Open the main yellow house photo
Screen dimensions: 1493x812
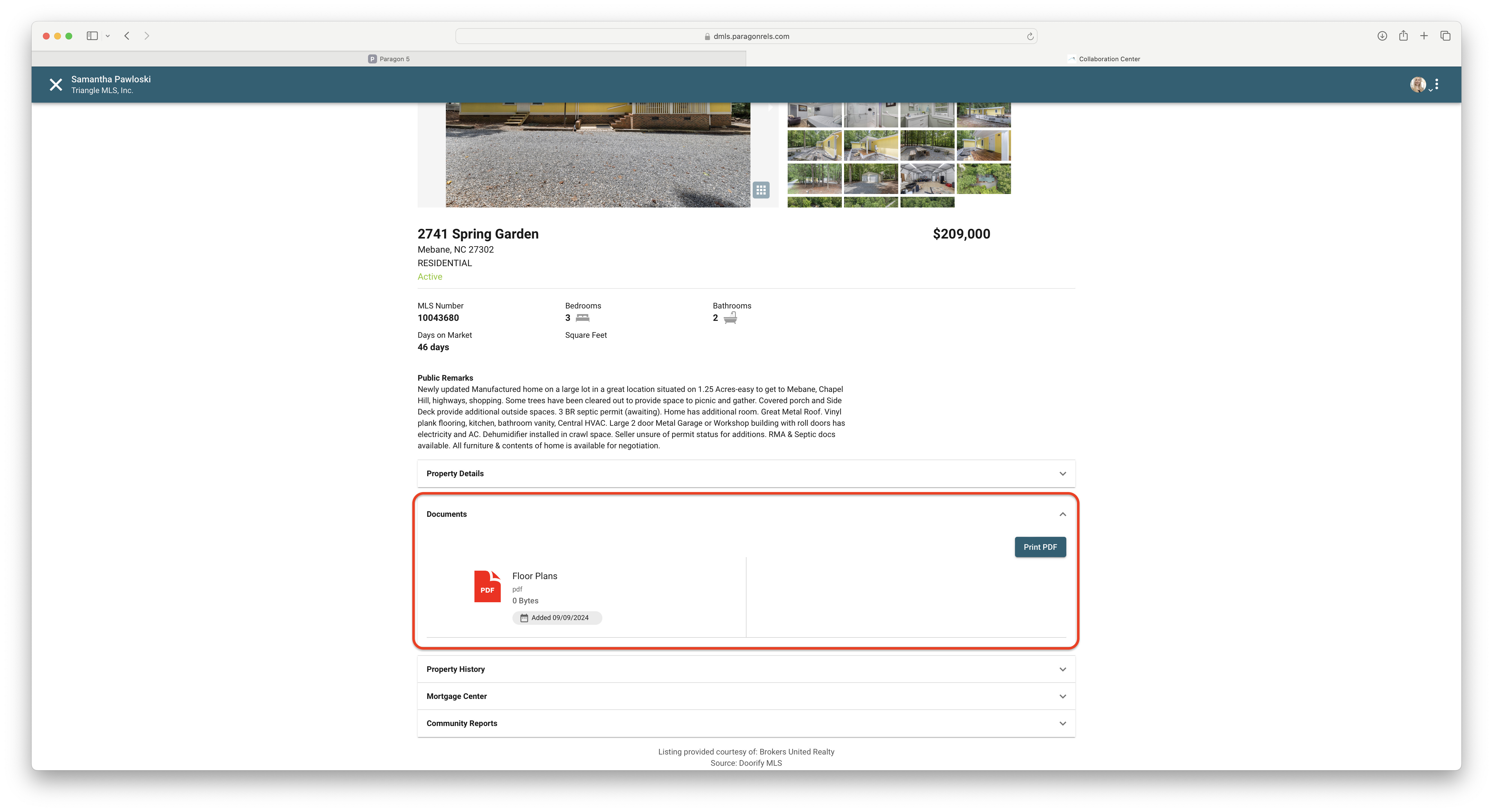598,155
